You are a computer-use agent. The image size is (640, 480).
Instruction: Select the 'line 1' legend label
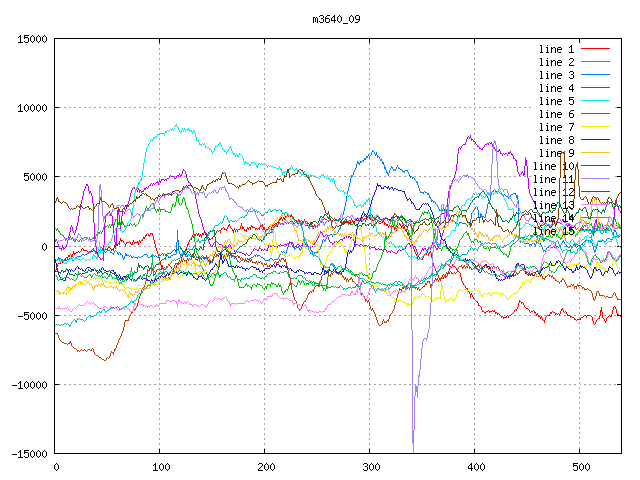pos(556,49)
